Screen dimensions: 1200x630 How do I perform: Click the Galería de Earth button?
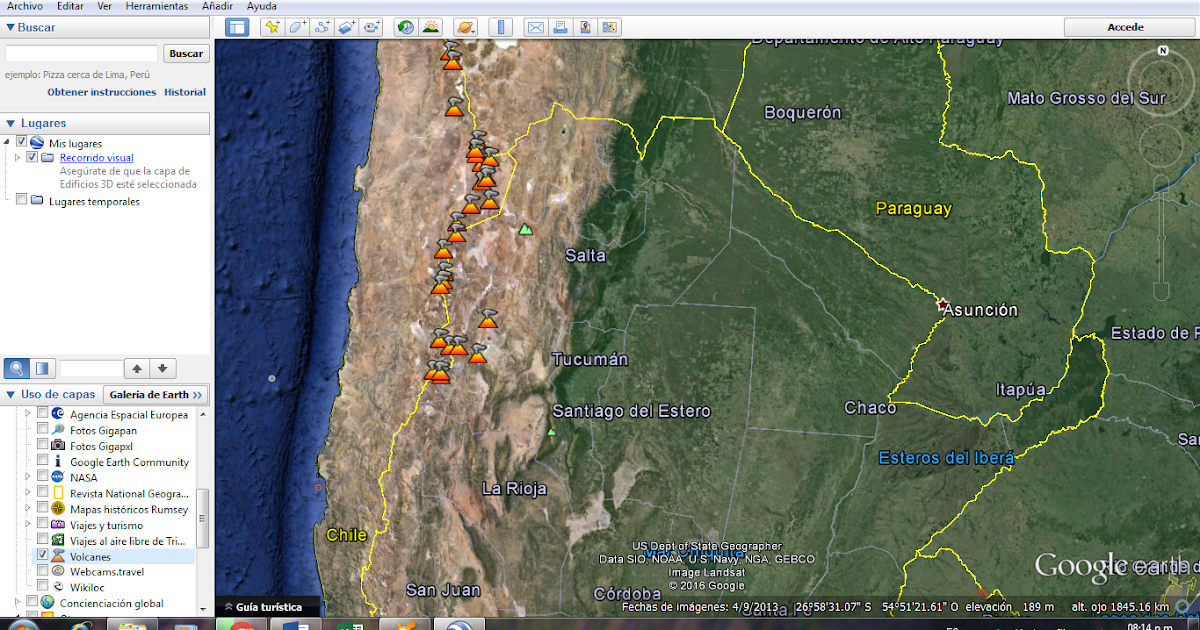pos(155,394)
